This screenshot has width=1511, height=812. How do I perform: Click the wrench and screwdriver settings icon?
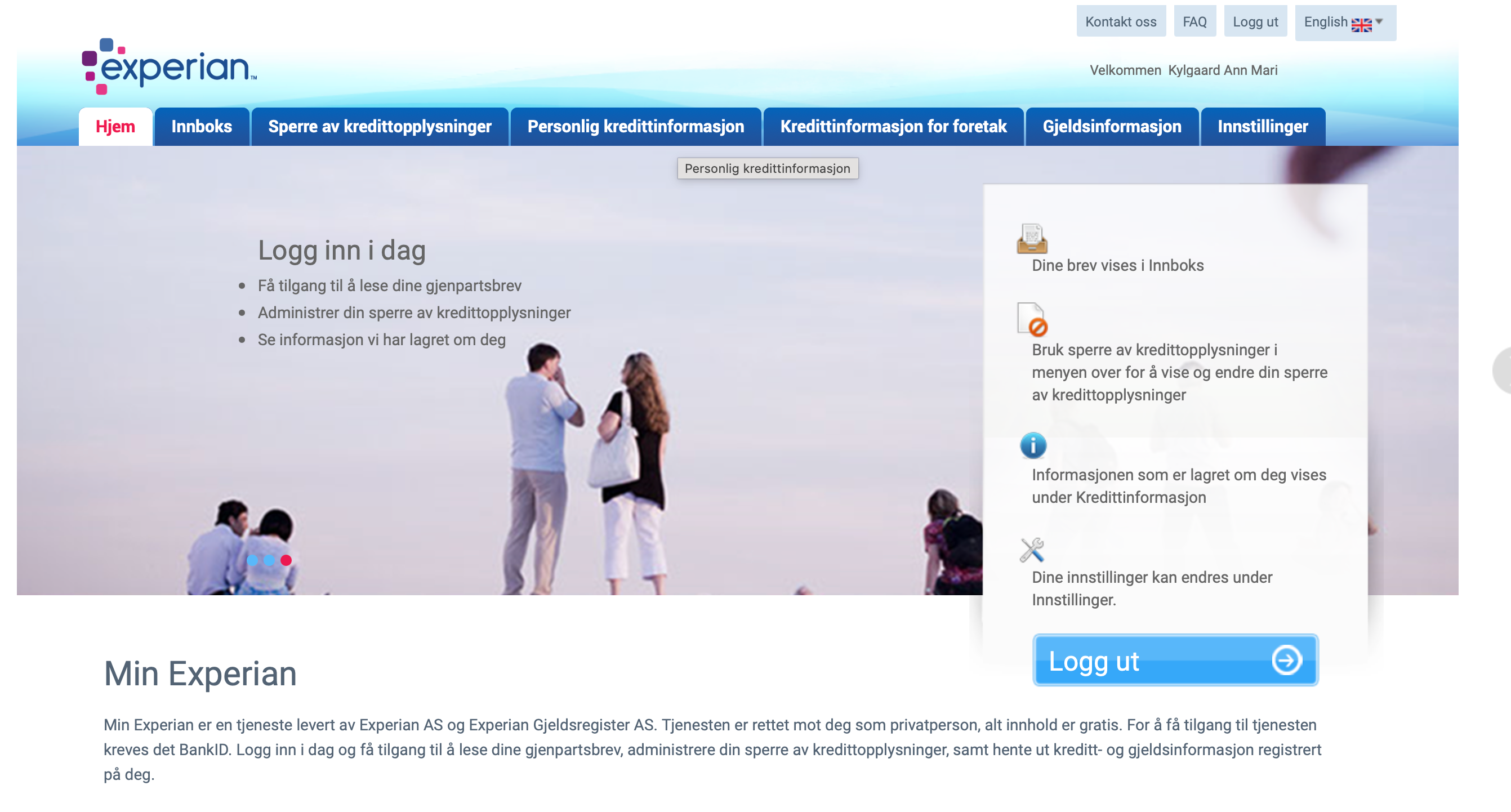pyautogui.click(x=1032, y=550)
